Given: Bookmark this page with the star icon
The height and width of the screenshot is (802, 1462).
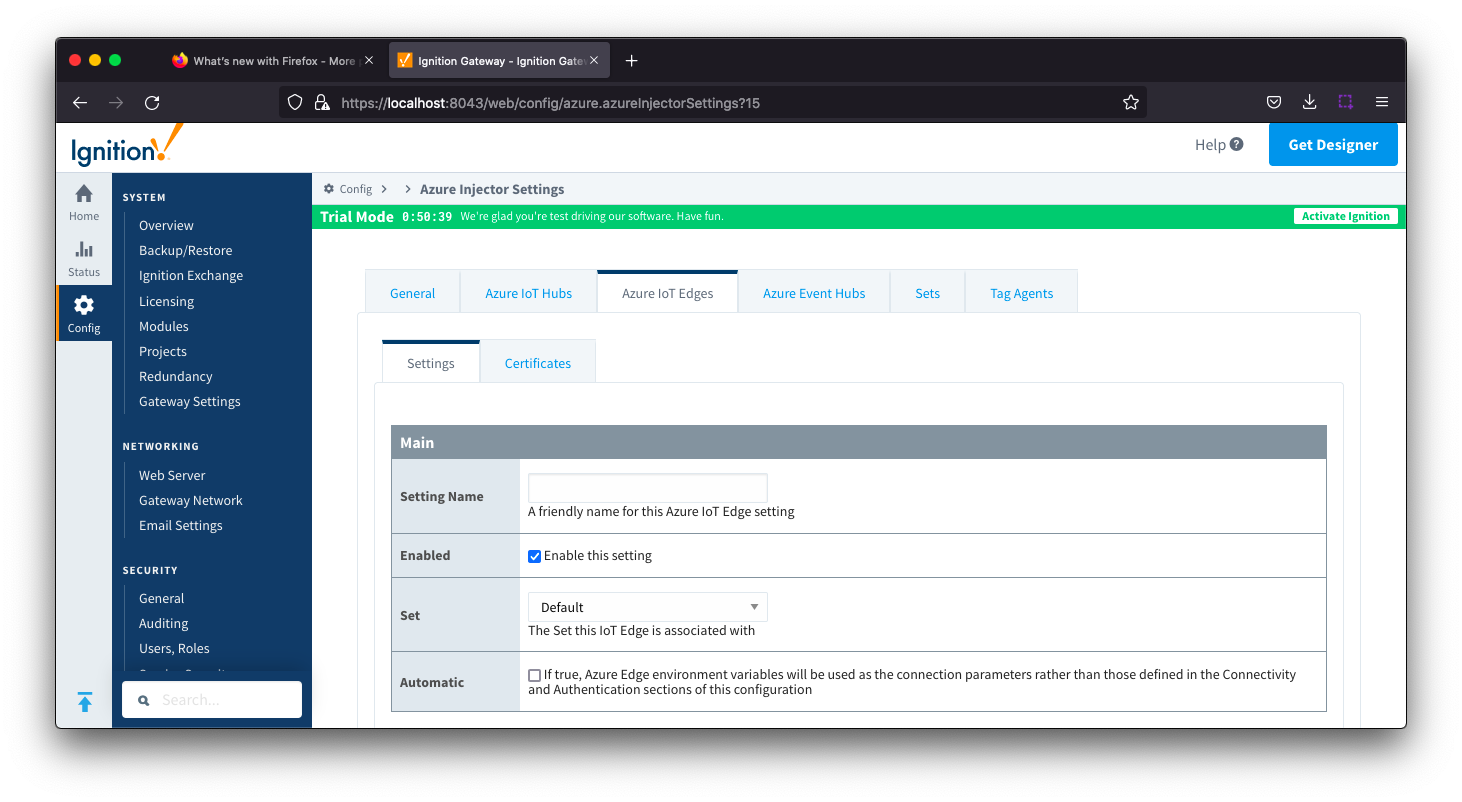Looking at the screenshot, I should click(1130, 102).
